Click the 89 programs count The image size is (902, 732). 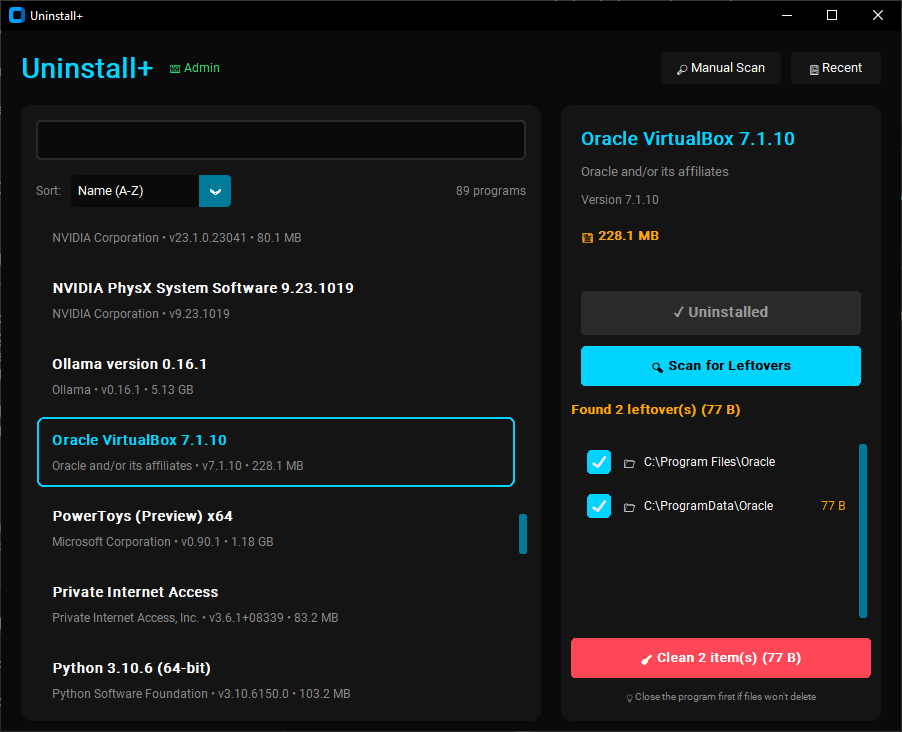coord(491,190)
